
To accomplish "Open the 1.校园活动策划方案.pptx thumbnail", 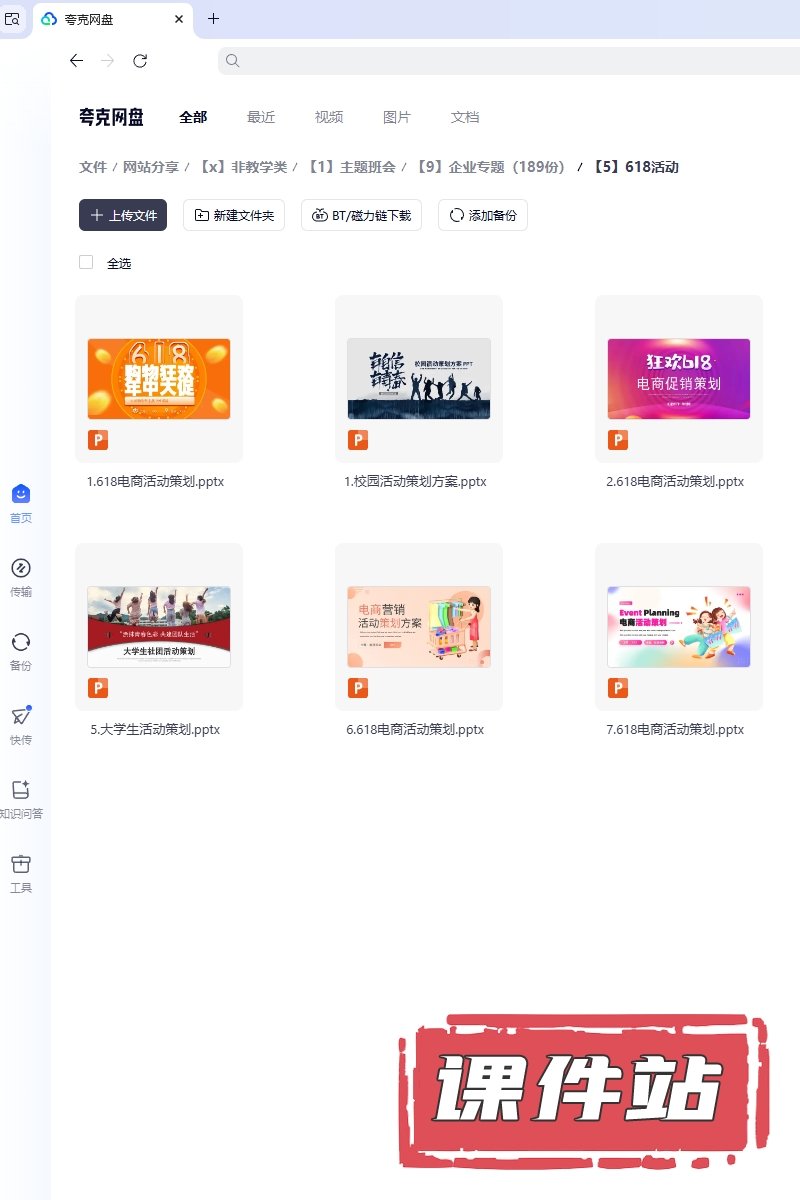I will [x=418, y=379].
